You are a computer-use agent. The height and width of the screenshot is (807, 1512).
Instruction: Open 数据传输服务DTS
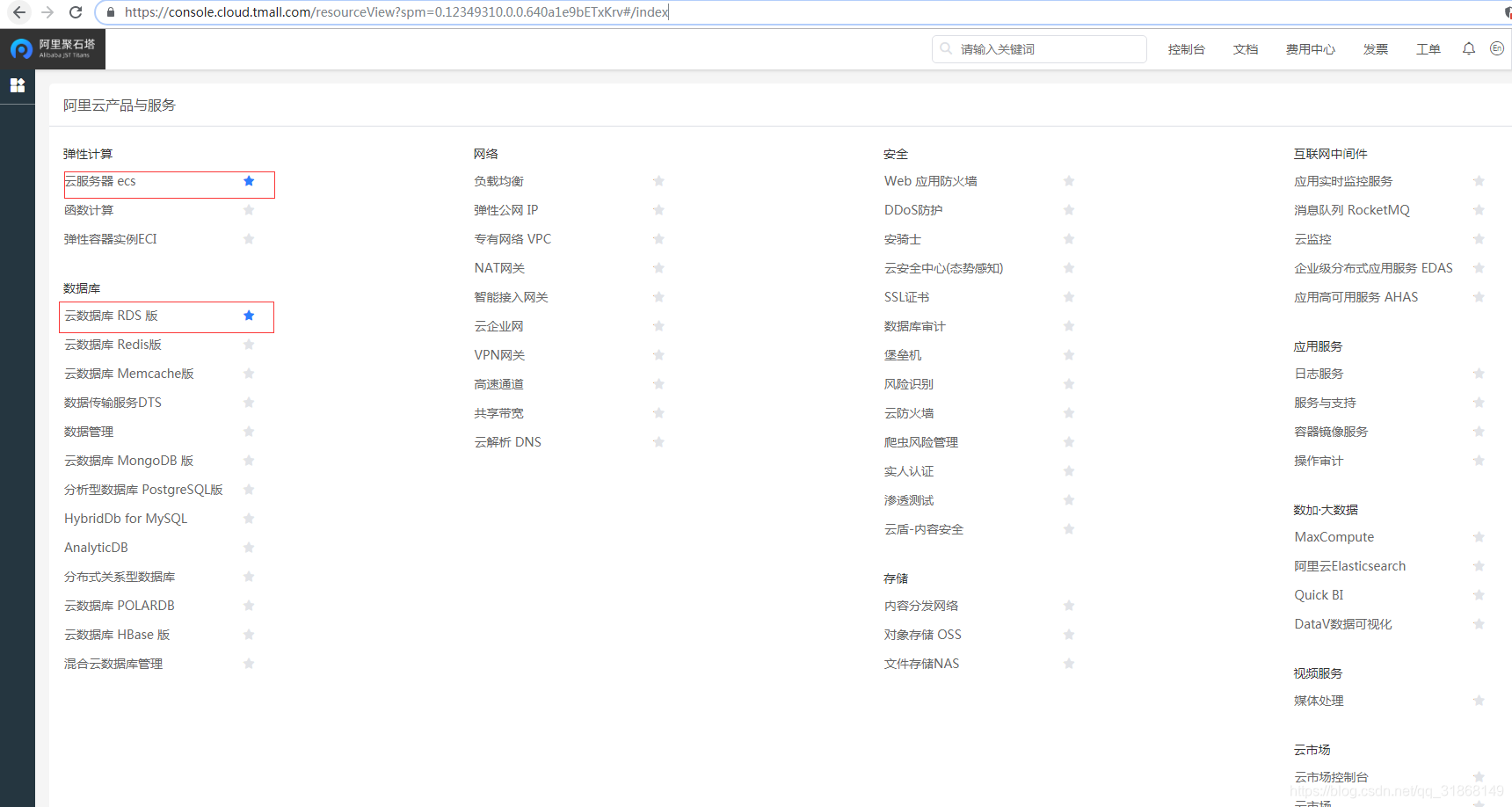pyautogui.click(x=113, y=403)
